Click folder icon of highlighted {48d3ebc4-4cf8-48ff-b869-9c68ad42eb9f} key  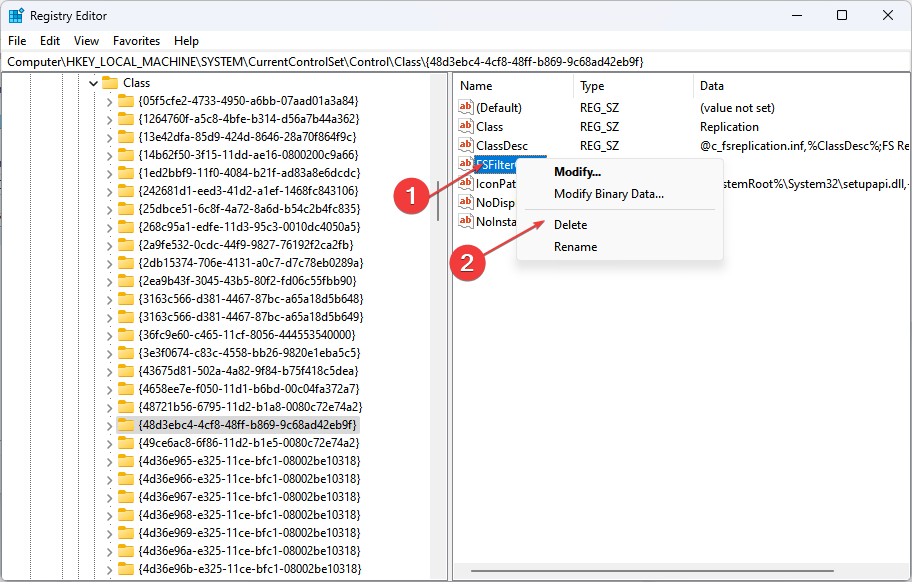(126, 425)
